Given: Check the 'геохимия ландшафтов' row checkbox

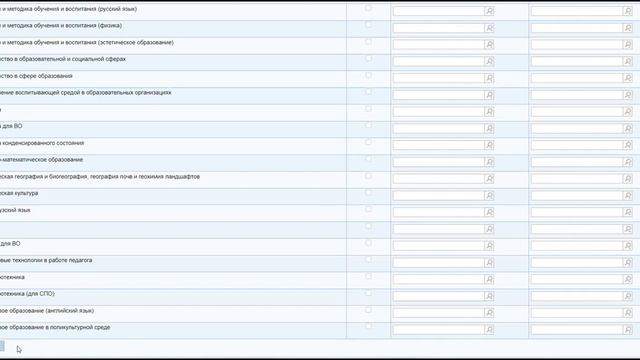Looking at the screenshot, I should tap(368, 176).
